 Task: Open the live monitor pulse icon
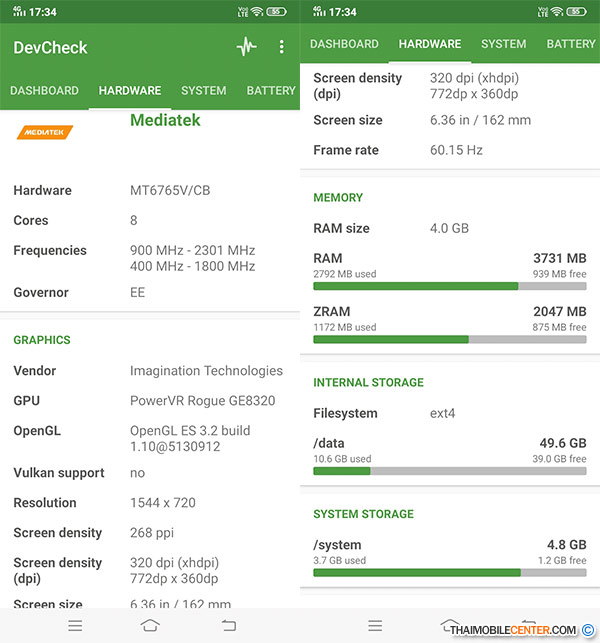click(246, 47)
